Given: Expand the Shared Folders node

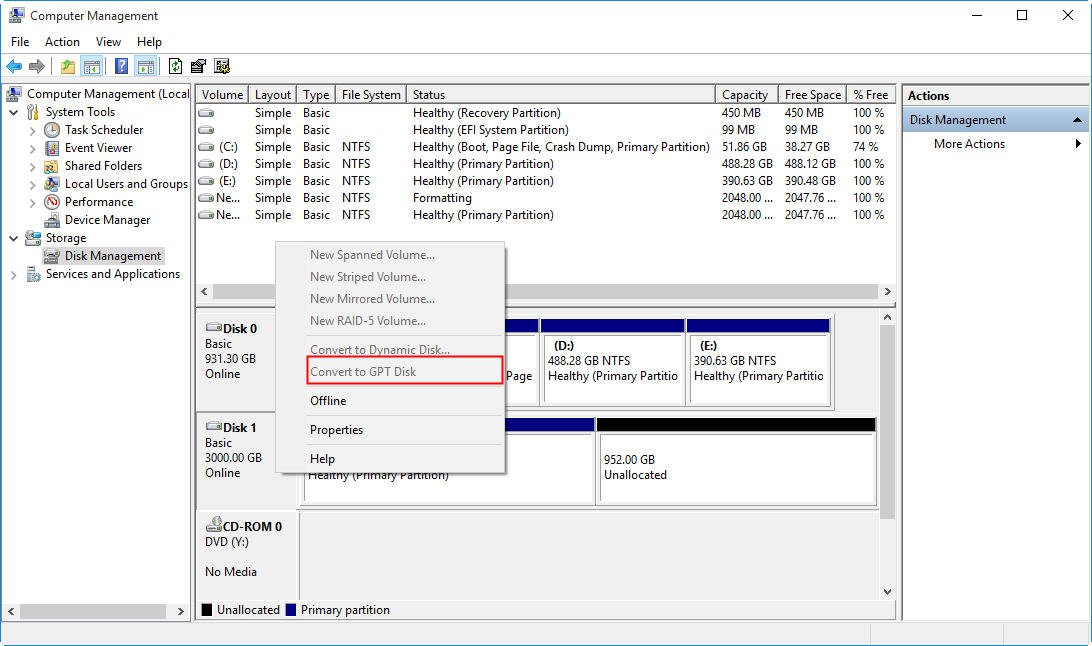Looking at the screenshot, I should pyautogui.click(x=32, y=166).
